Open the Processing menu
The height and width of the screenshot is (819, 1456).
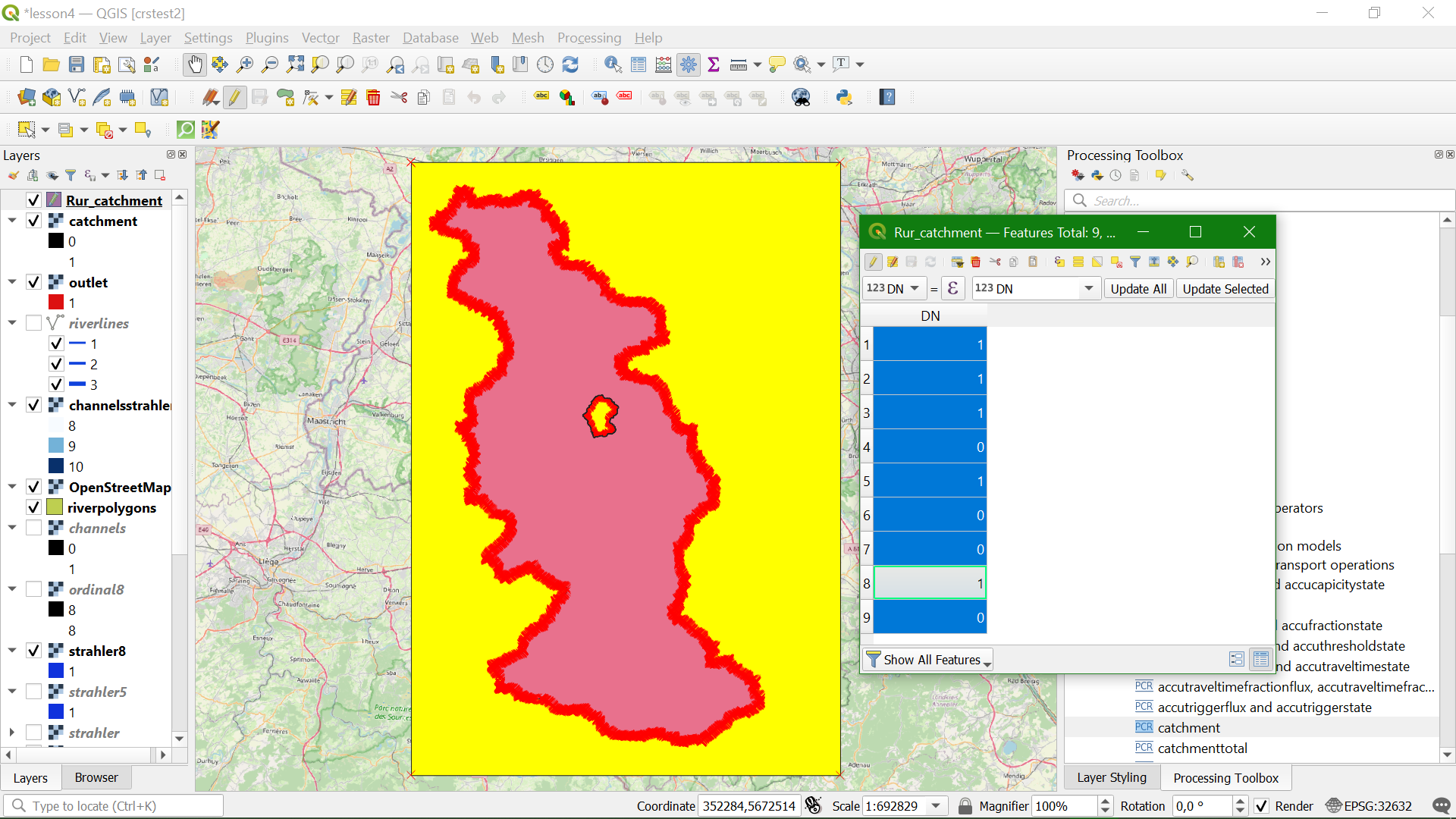[x=589, y=37]
